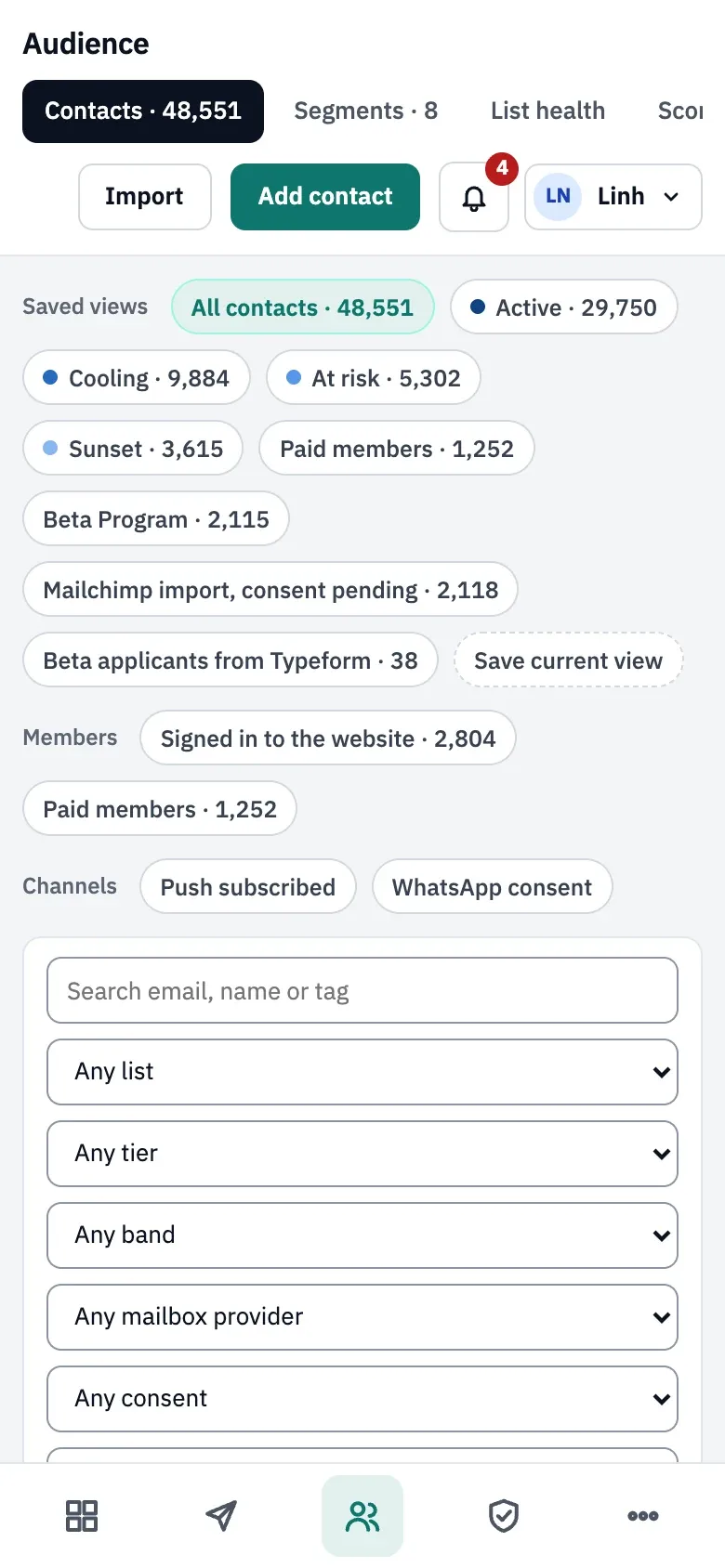Expand the Any list dropdown
Screen dimensions: 725x1568
pos(362,1072)
